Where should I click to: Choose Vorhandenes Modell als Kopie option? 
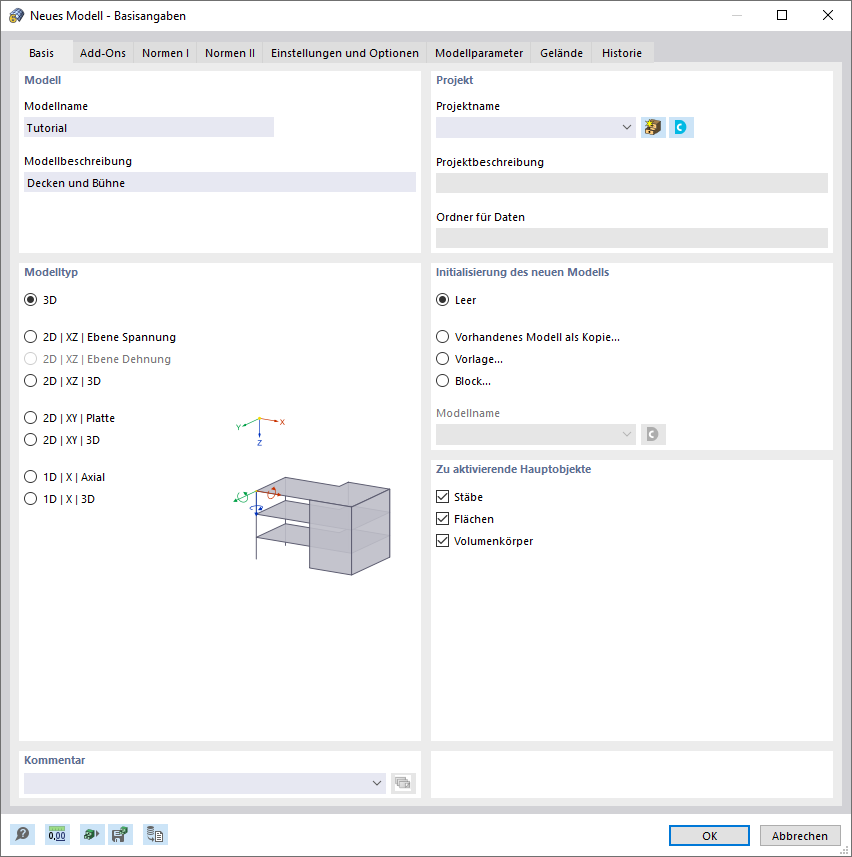tap(443, 337)
